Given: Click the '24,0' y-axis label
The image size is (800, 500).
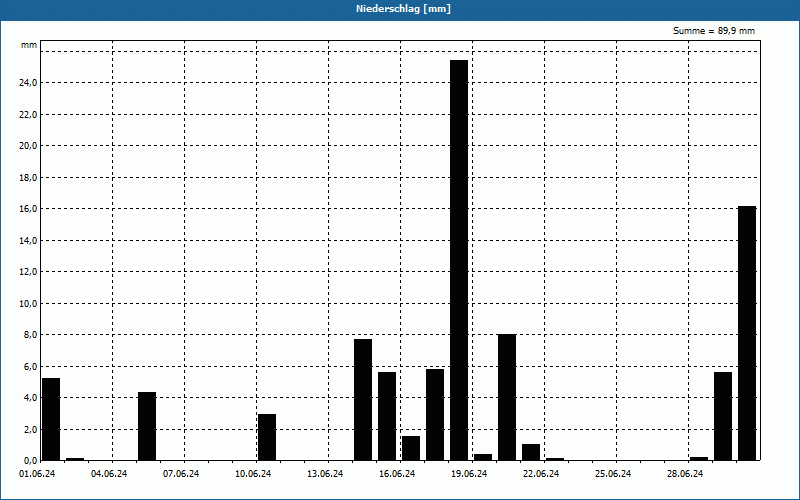Looking at the screenshot, I should (28, 83).
